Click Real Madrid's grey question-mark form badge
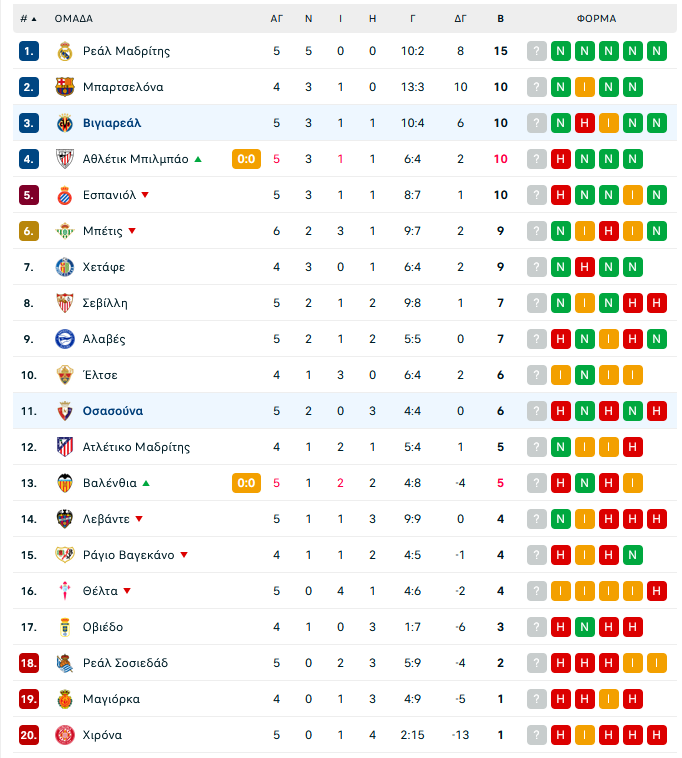Image resolution: width=682 pixels, height=758 pixels. pos(537,51)
